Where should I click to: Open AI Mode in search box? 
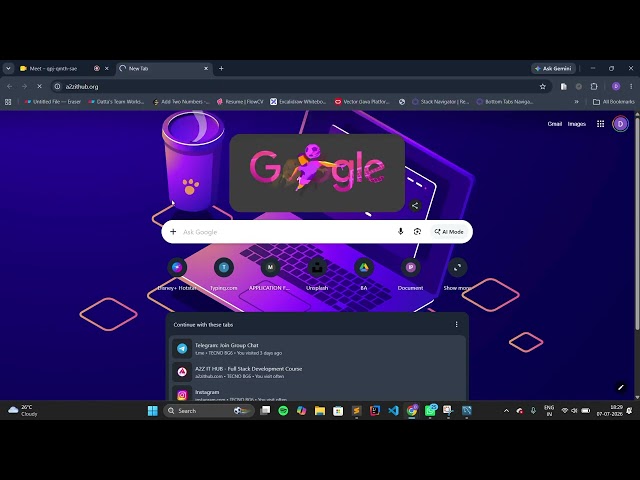449,232
